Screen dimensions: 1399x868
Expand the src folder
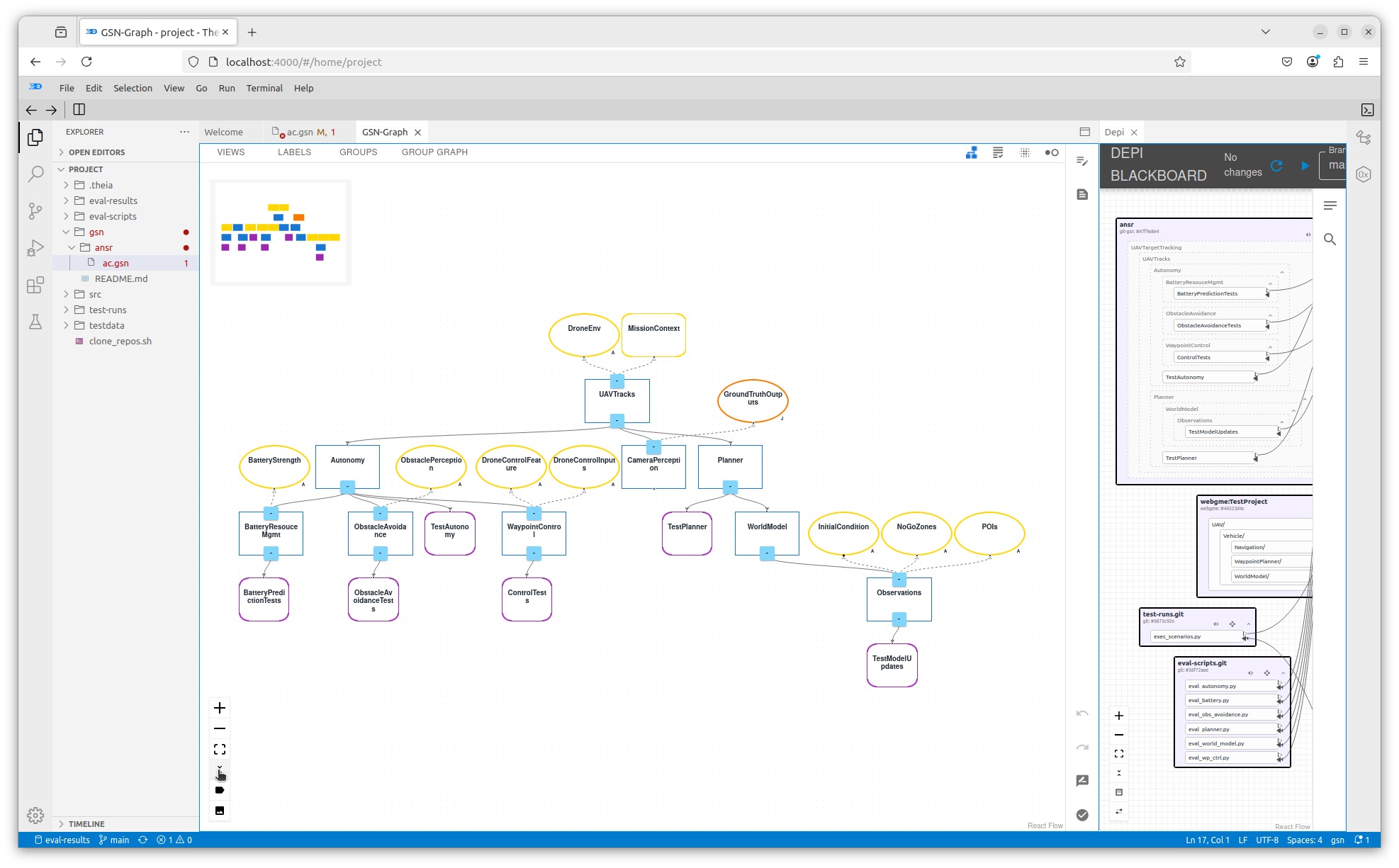pos(66,294)
